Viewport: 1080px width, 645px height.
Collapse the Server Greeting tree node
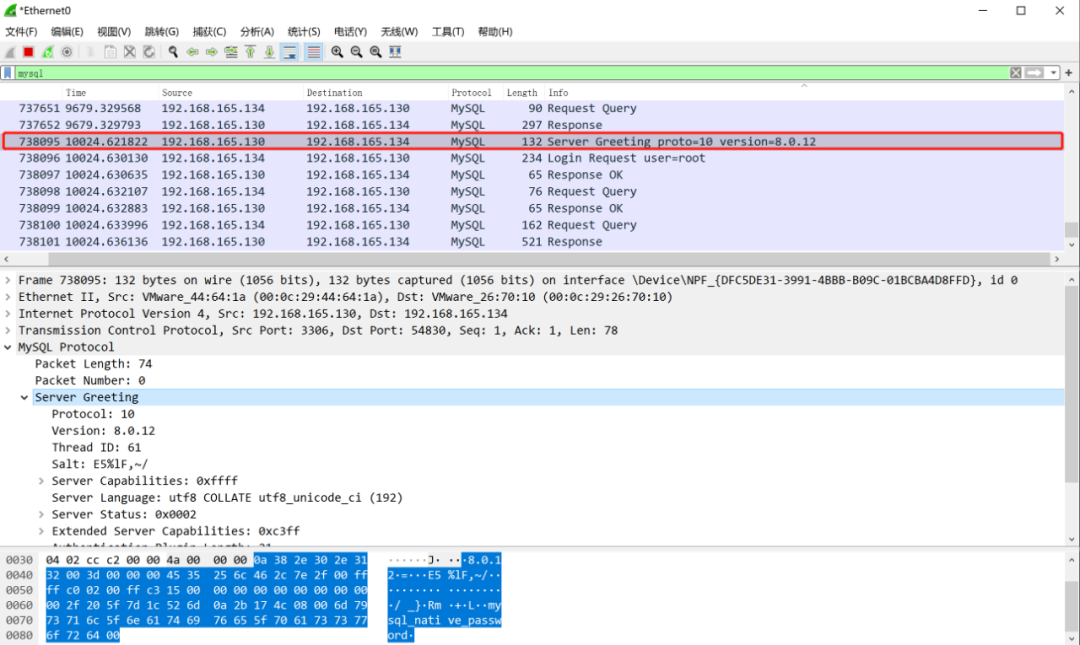tap(25, 397)
